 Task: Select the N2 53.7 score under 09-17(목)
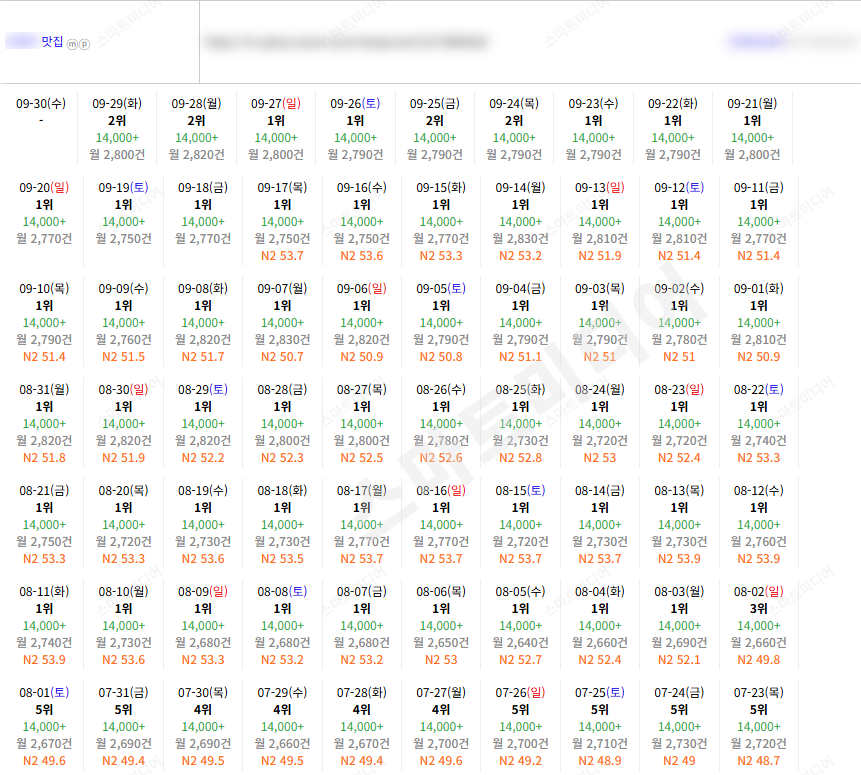[282, 256]
